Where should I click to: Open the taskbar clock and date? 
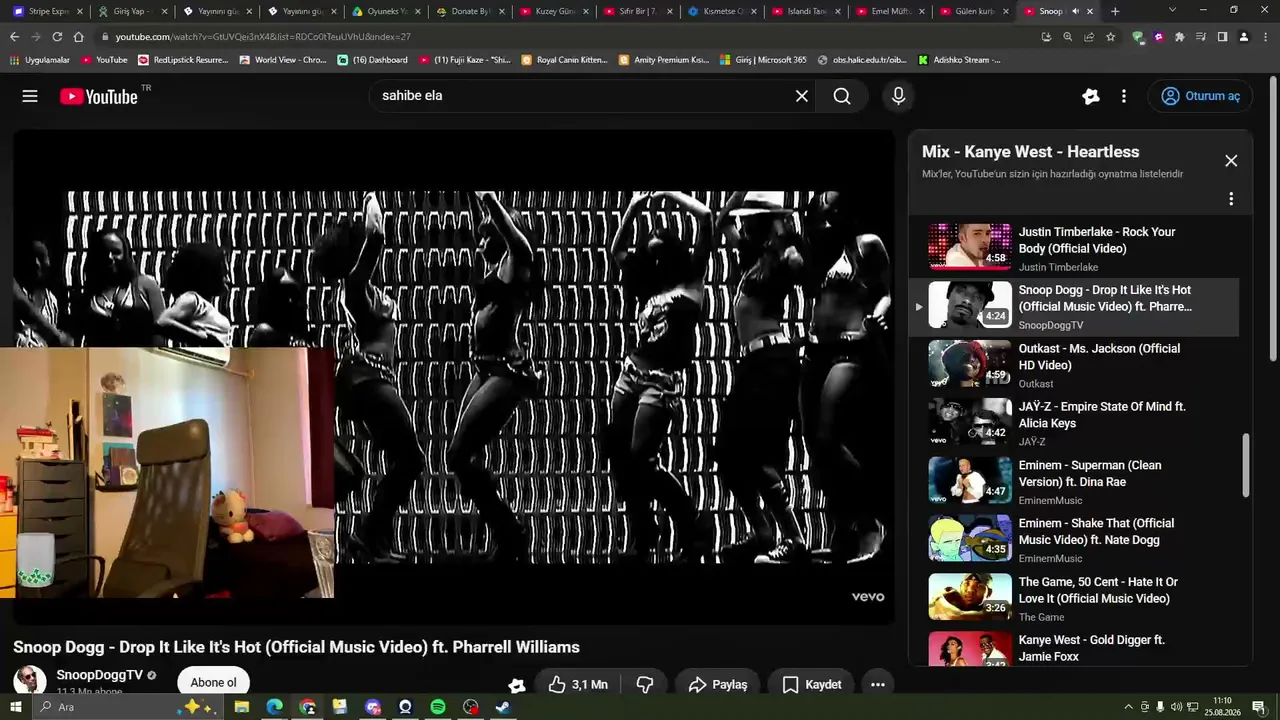click(x=1222, y=707)
